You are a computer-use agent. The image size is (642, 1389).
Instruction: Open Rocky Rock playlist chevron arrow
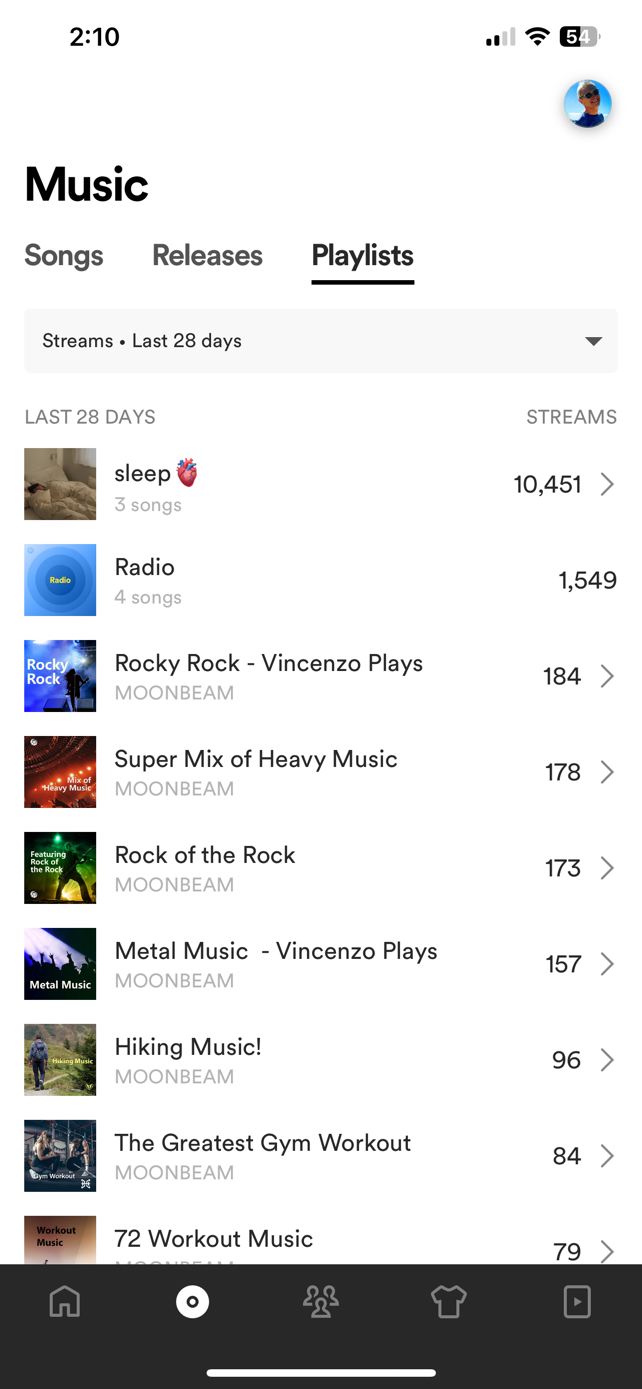click(607, 677)
